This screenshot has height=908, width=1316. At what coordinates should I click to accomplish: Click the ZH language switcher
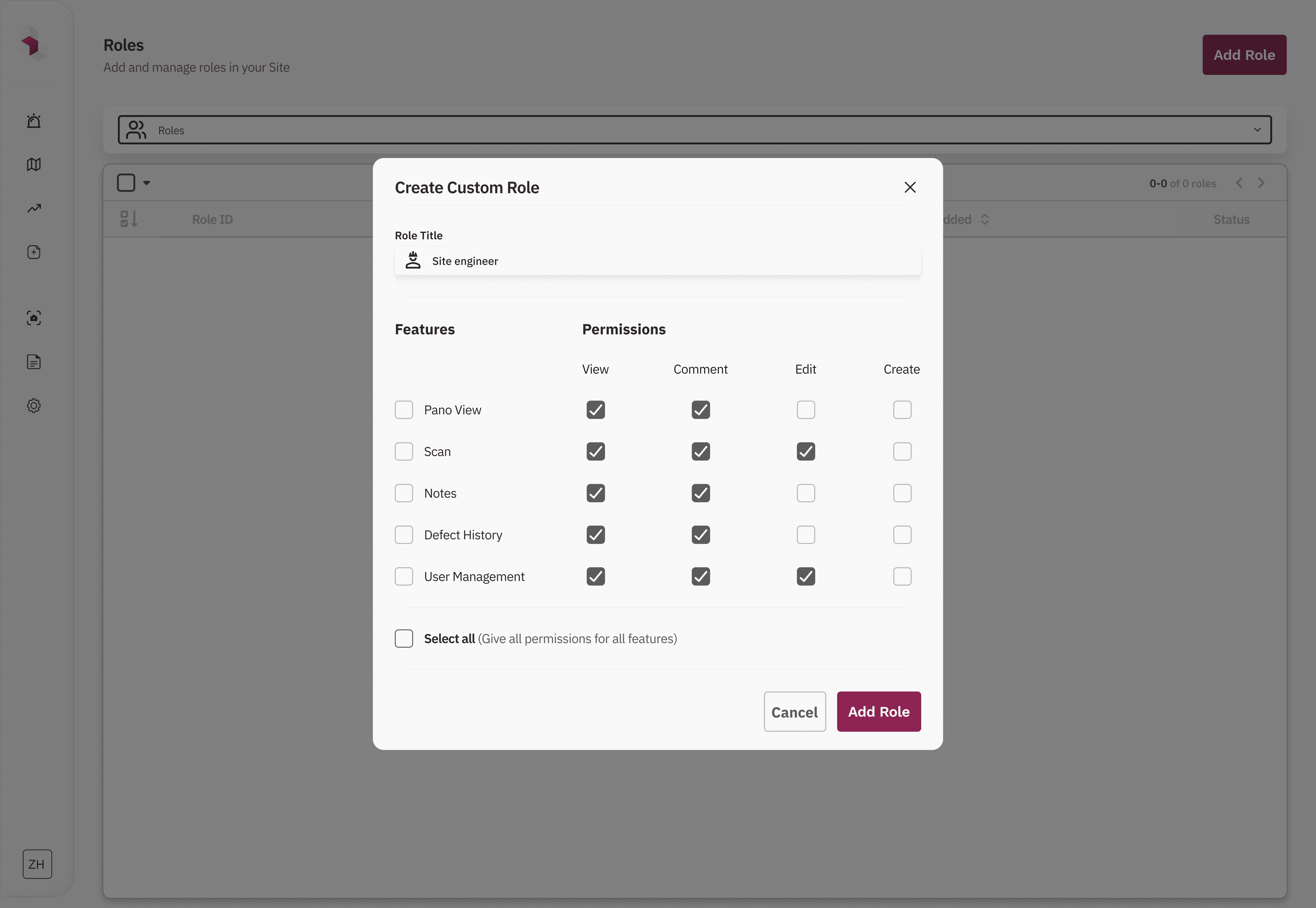[x=37, y=864]
